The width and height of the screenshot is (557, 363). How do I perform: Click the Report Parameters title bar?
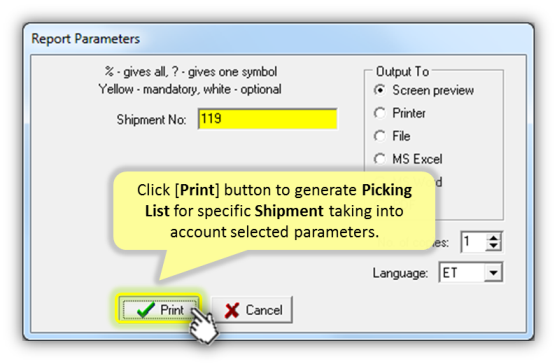point(278,38)
